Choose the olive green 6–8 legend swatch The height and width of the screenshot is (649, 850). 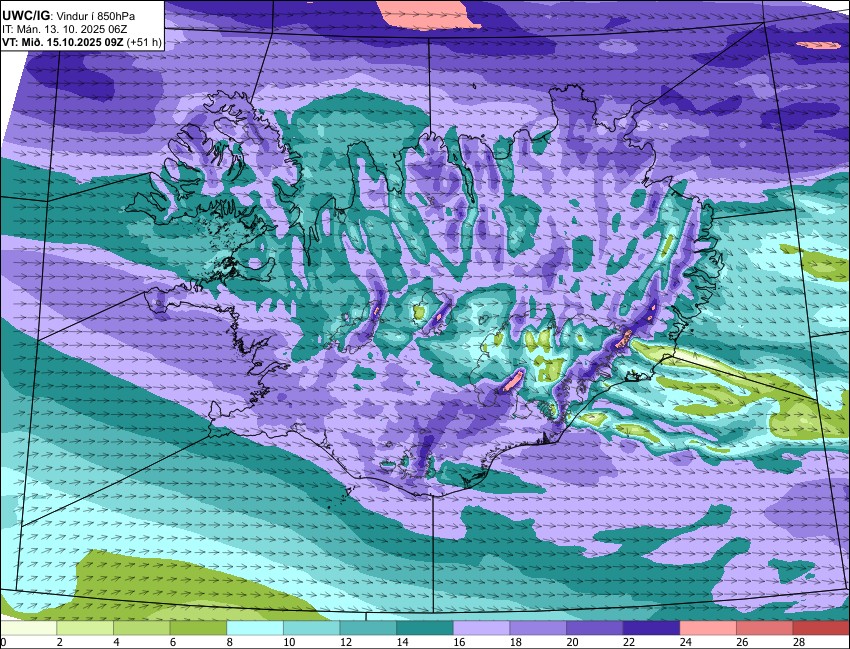pos(198,628)
